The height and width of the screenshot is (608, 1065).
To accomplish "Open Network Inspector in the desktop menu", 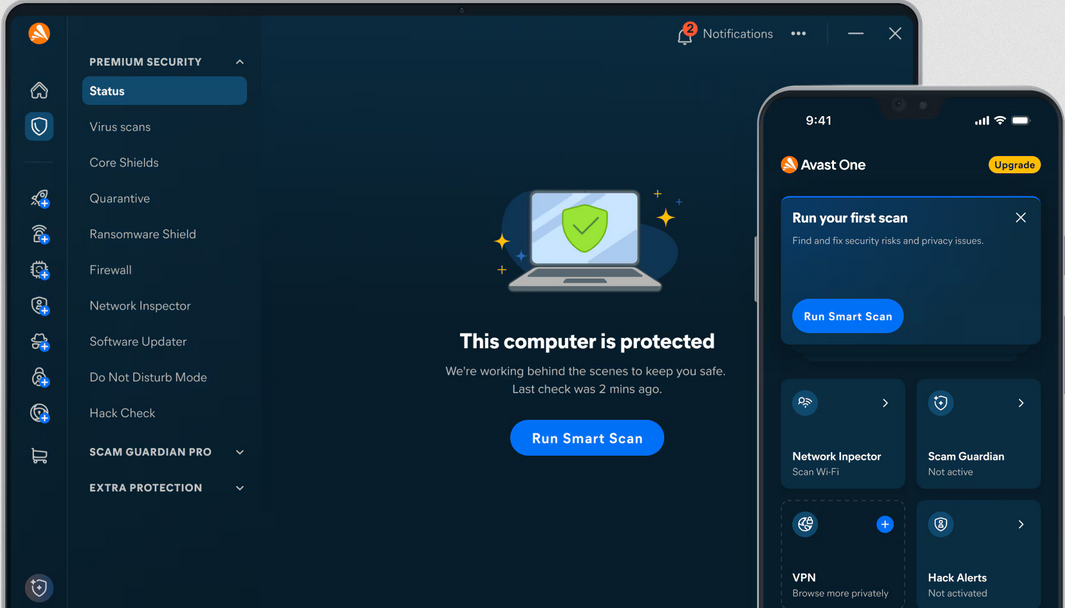I will click(140, 306).
